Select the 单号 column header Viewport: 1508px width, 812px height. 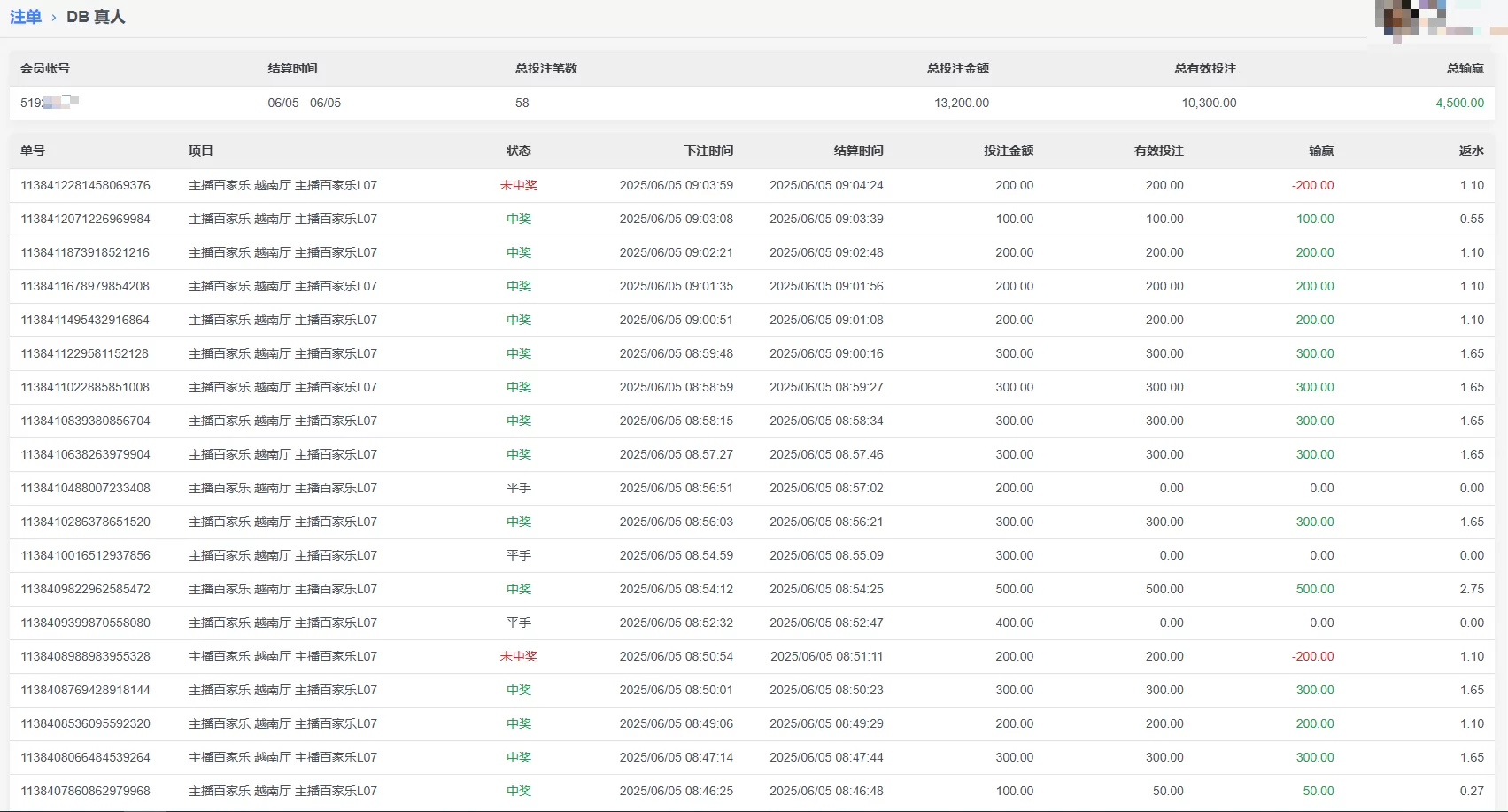click(x=33, y=151)
